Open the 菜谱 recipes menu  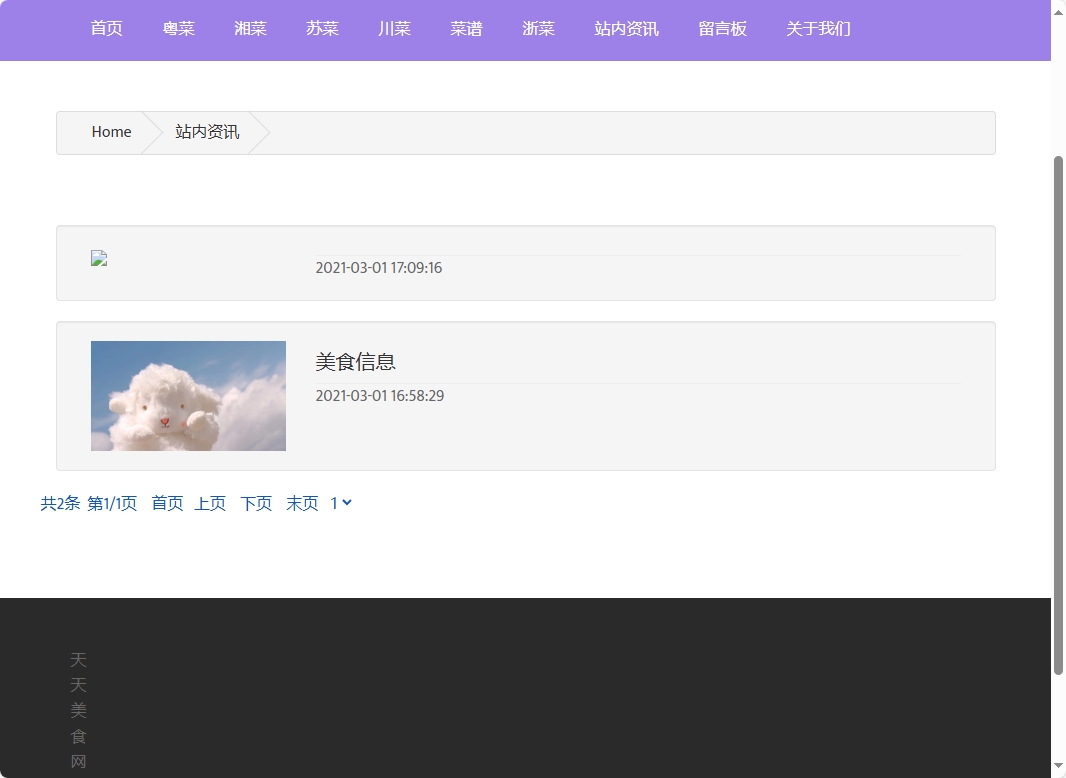466,29
